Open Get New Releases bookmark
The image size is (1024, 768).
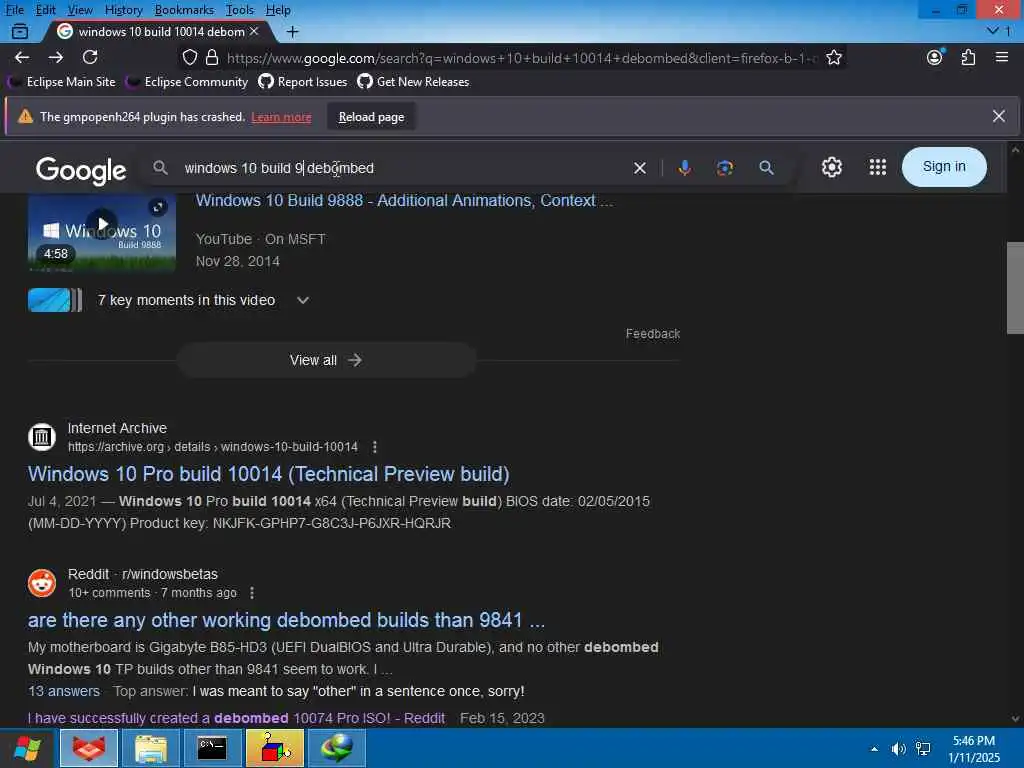[x=413, y=82]
